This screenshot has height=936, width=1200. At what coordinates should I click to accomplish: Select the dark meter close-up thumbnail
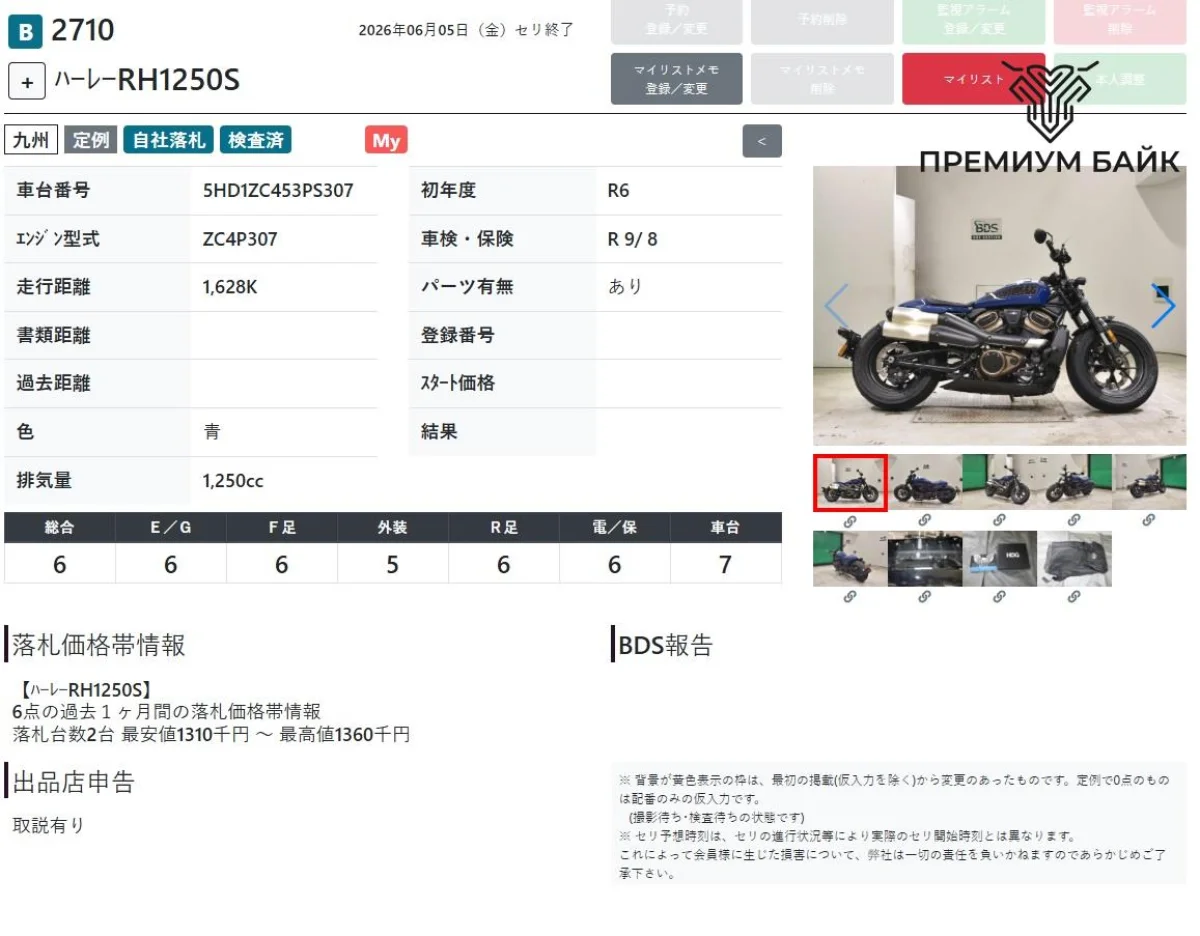click(925, 559)
